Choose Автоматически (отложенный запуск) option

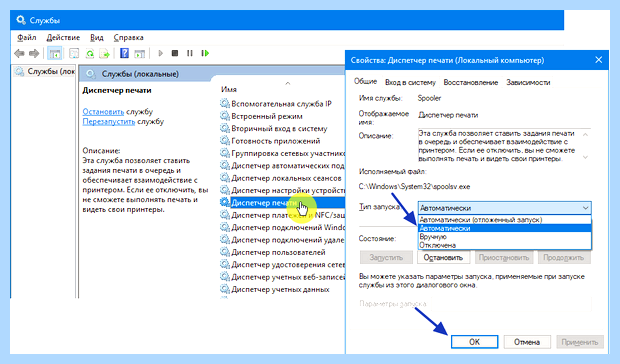point(505,220)
